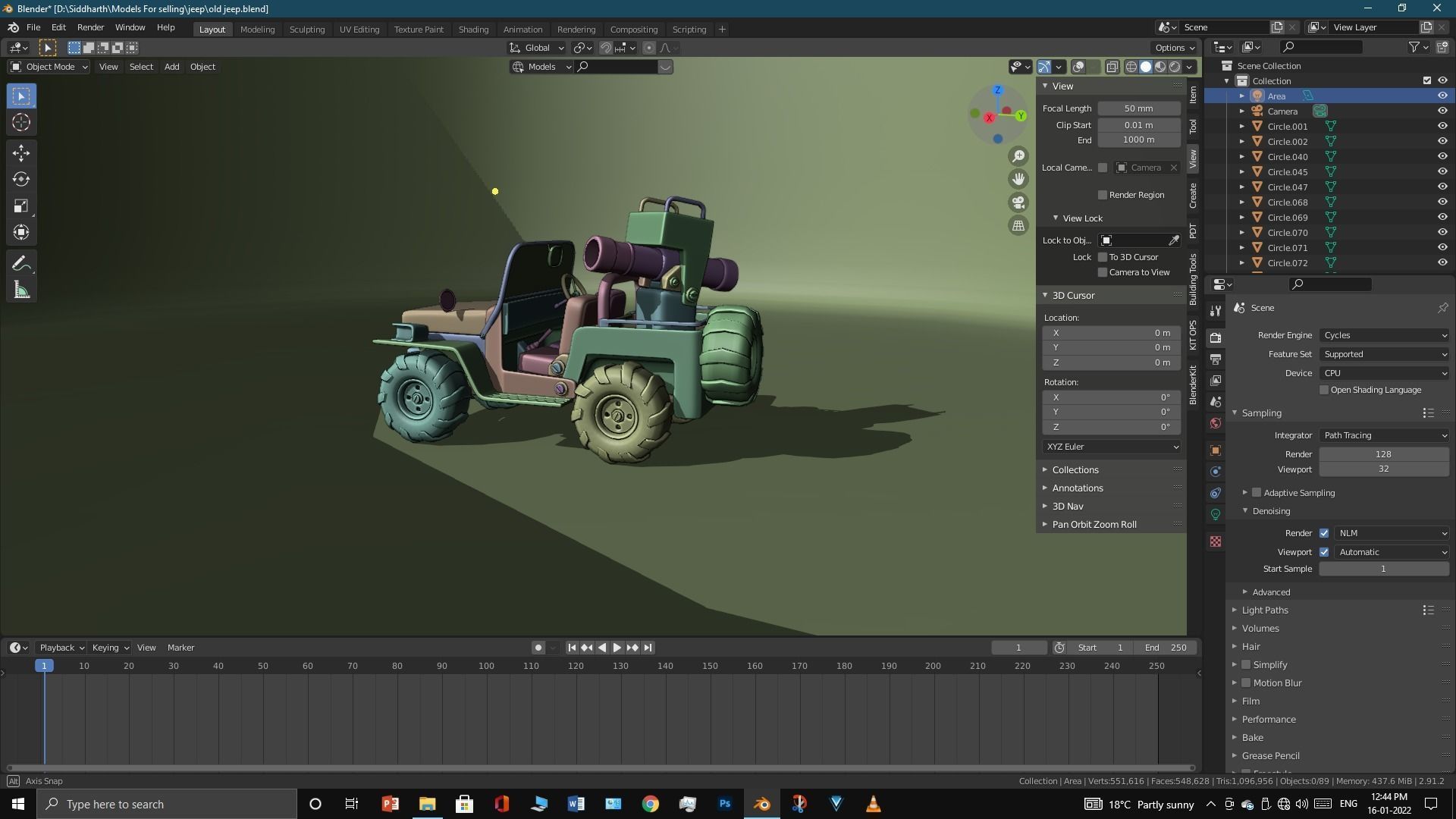The image size is (1456, 819).
Task: Open the Device CPU dropdown
Action: coord(1384,373)
